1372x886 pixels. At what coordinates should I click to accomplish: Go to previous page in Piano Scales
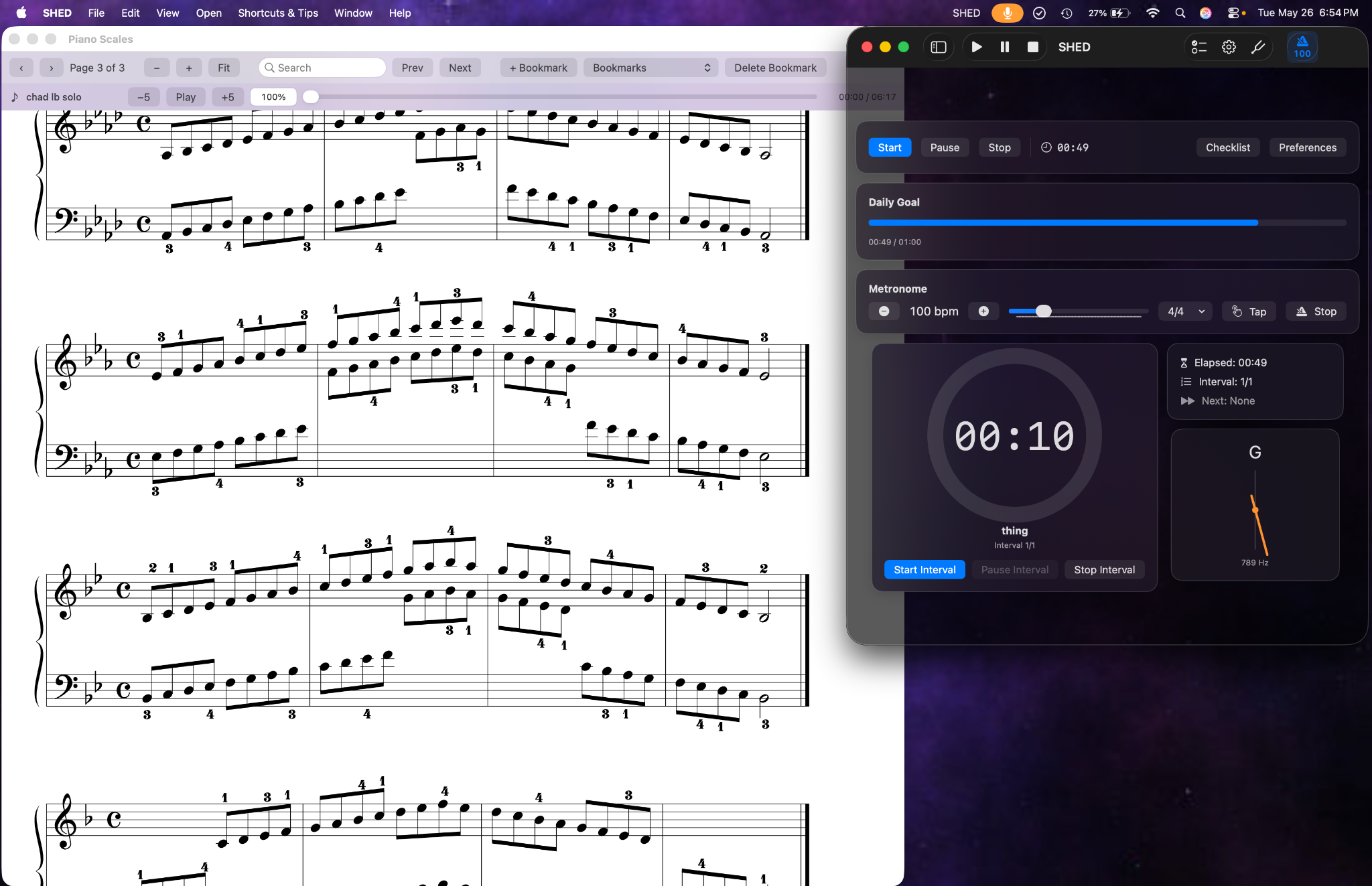pyautogui.click(x=21, y=68)
